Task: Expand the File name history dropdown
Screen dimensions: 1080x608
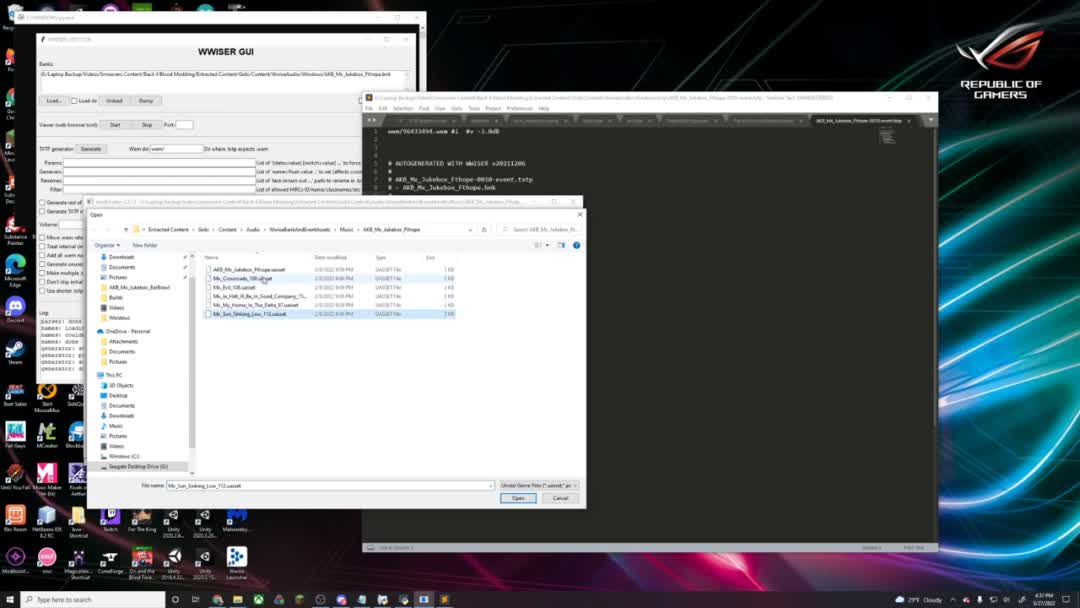Action: 490,485
